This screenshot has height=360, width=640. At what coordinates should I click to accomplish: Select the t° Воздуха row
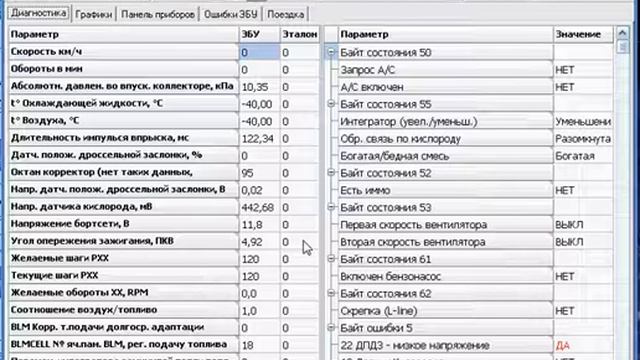tap(123, 121)
